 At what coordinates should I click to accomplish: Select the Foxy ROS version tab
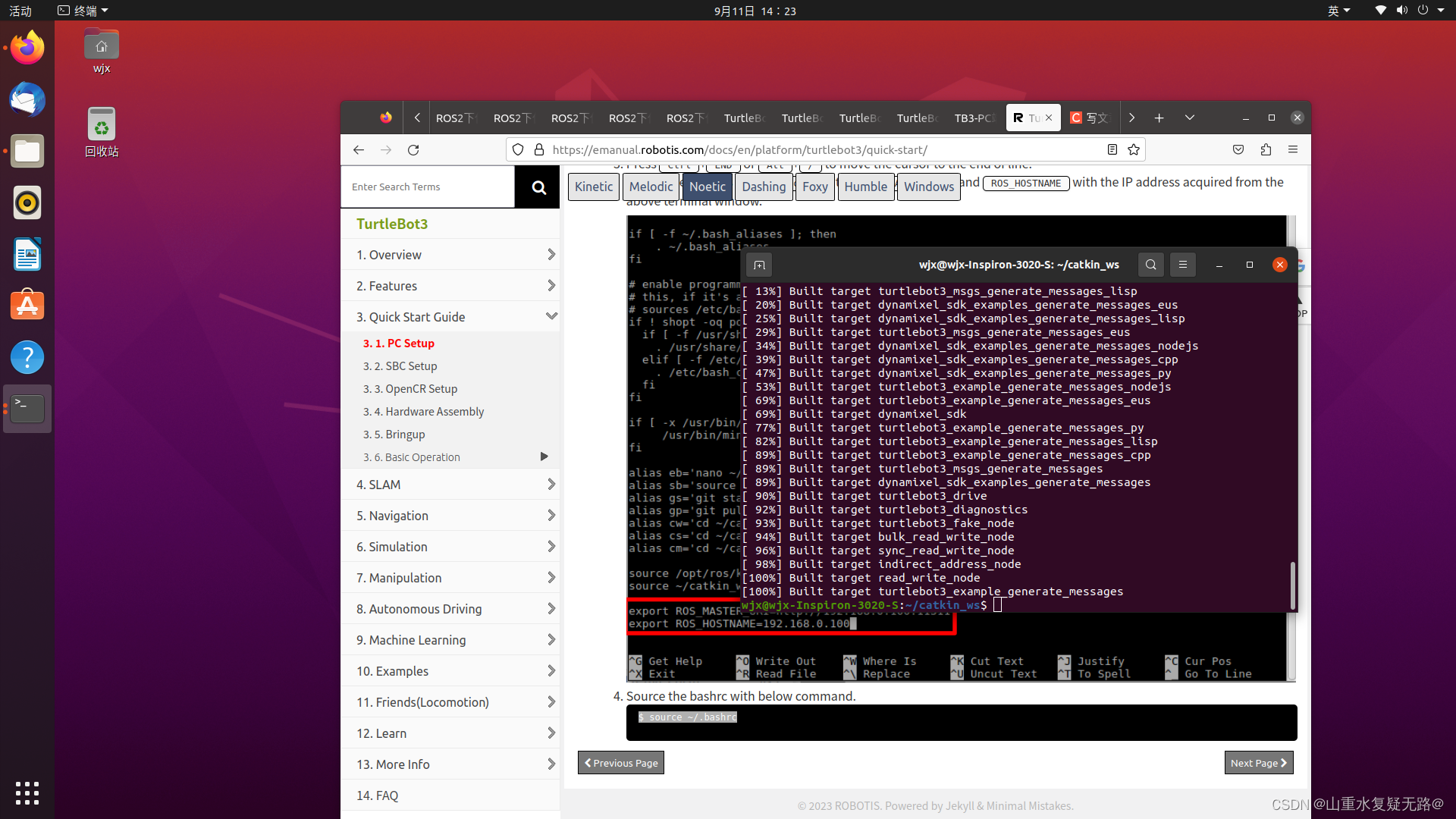click(815, 187)
